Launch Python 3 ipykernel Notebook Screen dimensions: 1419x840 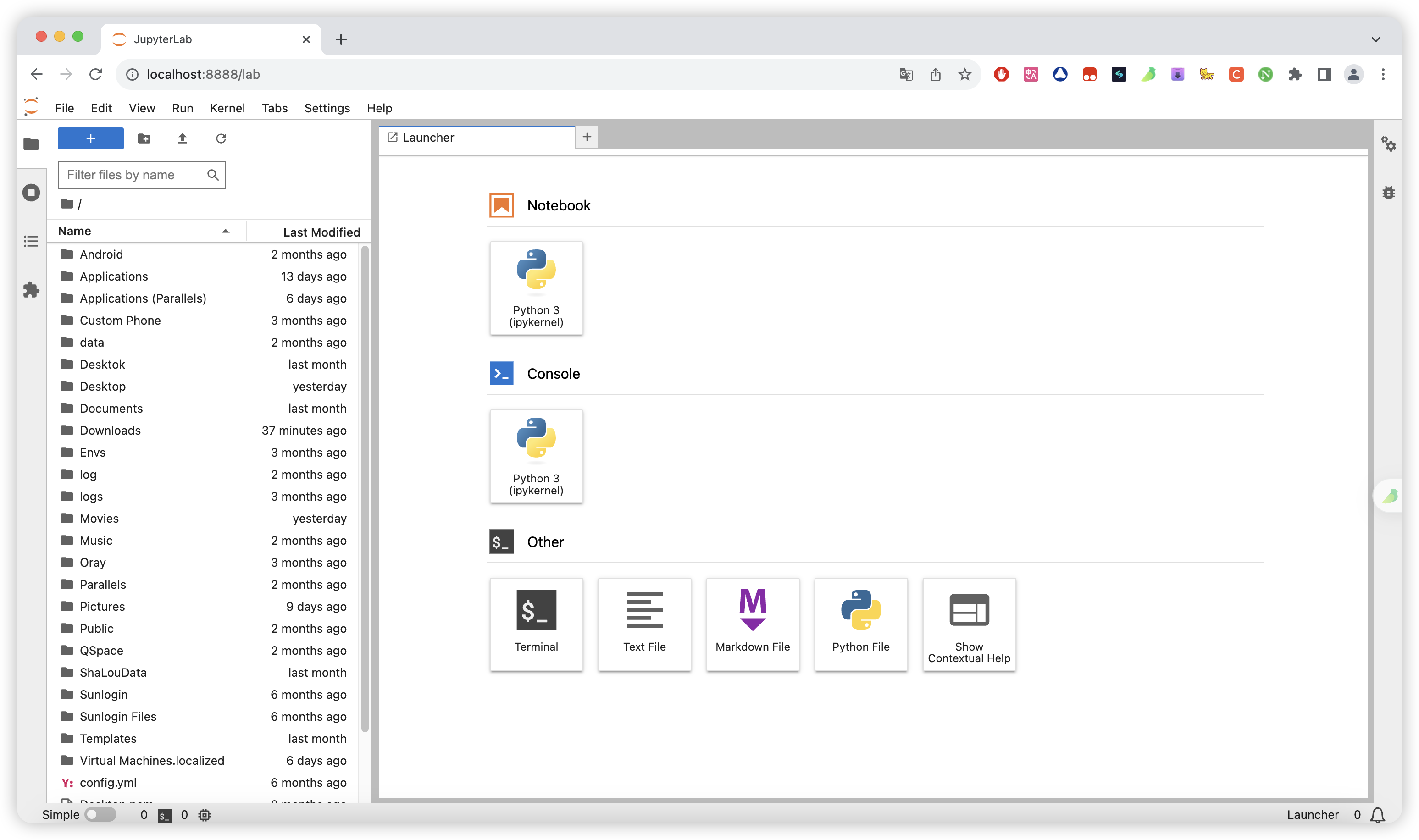(536, 288)
